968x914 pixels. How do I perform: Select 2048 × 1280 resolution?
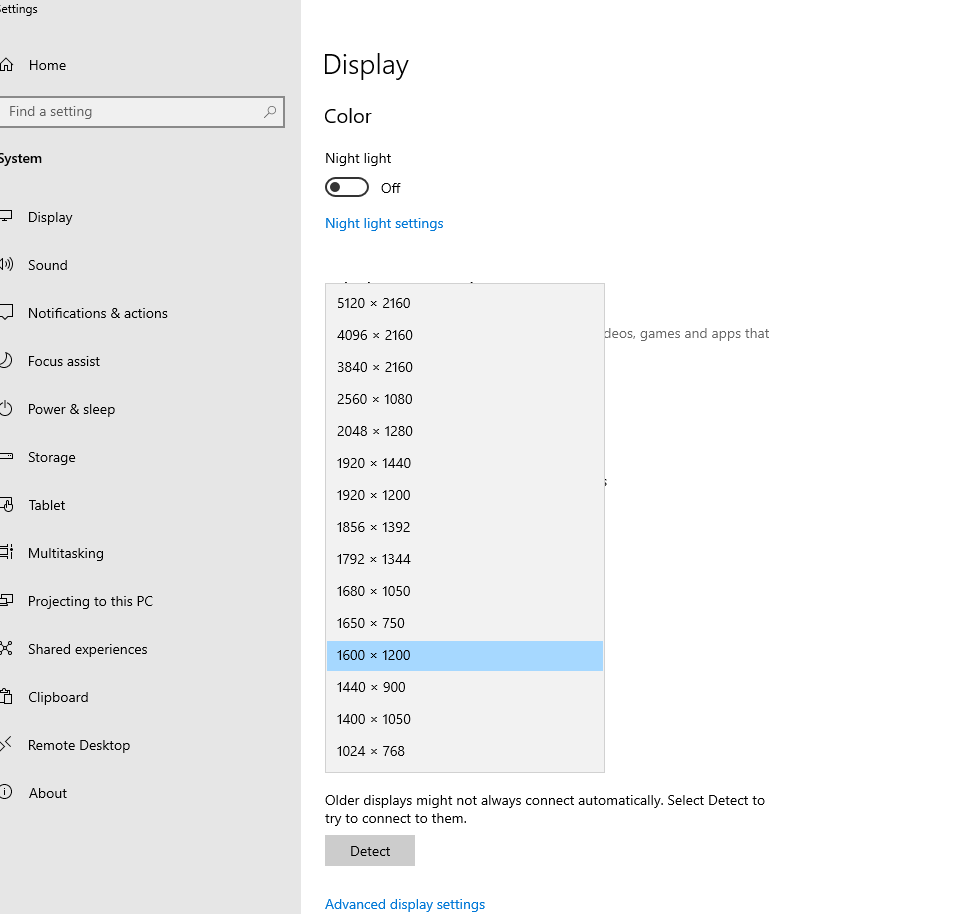tap(465, 431)
